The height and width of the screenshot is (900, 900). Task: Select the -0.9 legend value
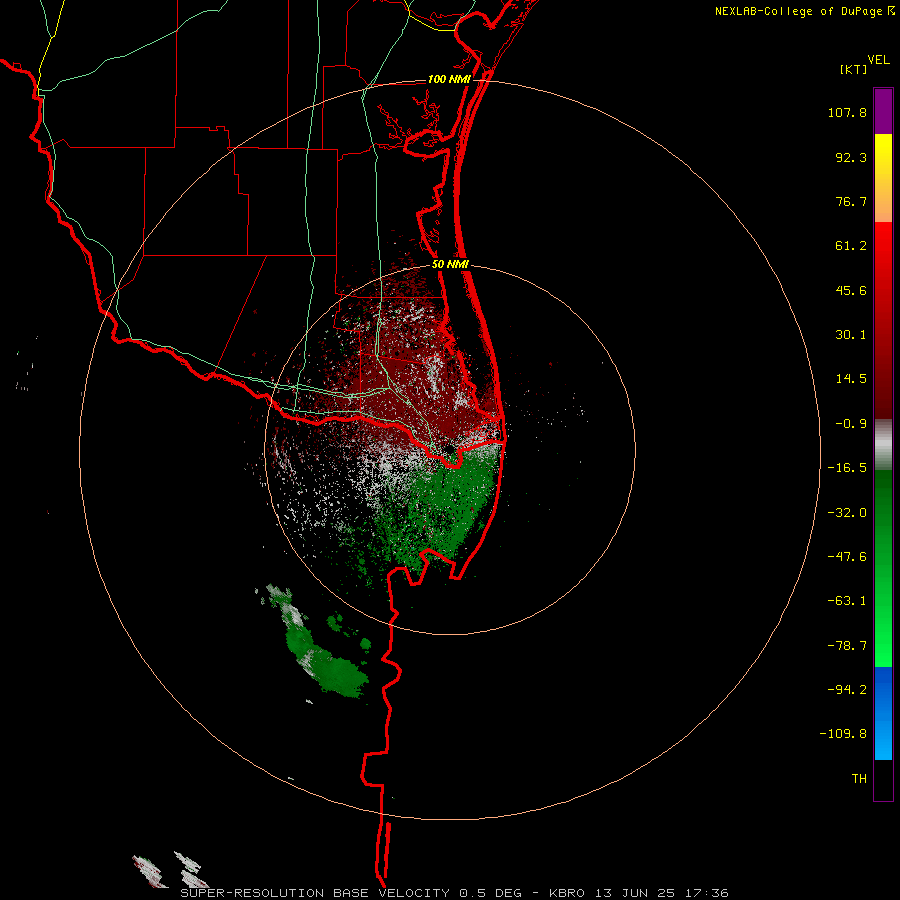point(851,424)
